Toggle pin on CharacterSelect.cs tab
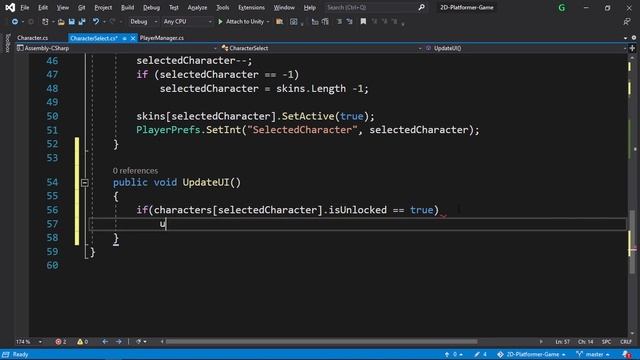 [124, 38]
